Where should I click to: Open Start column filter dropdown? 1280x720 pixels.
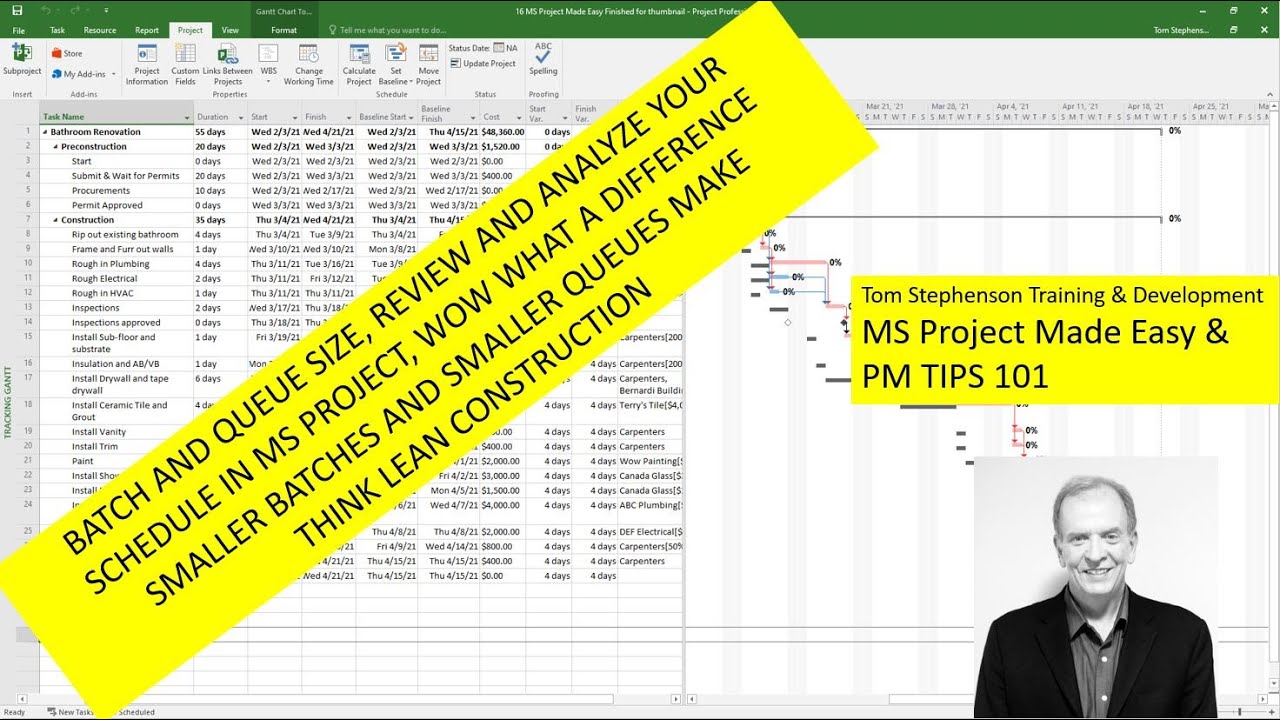[x=296, y=118]
